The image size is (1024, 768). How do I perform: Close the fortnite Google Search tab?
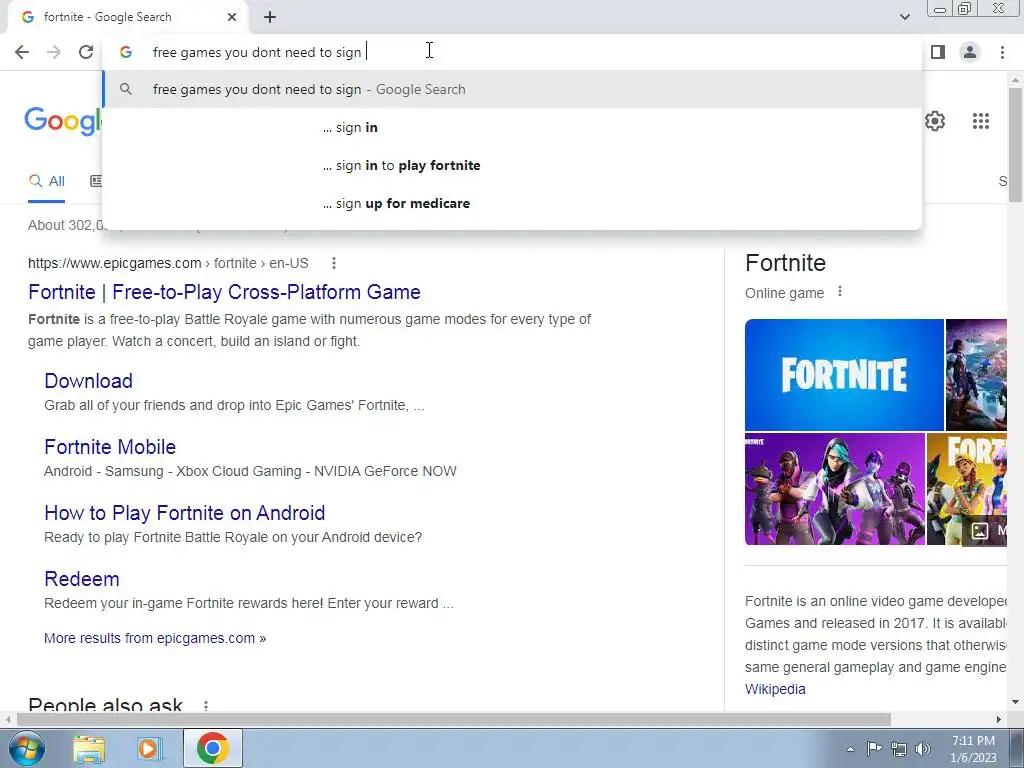[232, 17]
